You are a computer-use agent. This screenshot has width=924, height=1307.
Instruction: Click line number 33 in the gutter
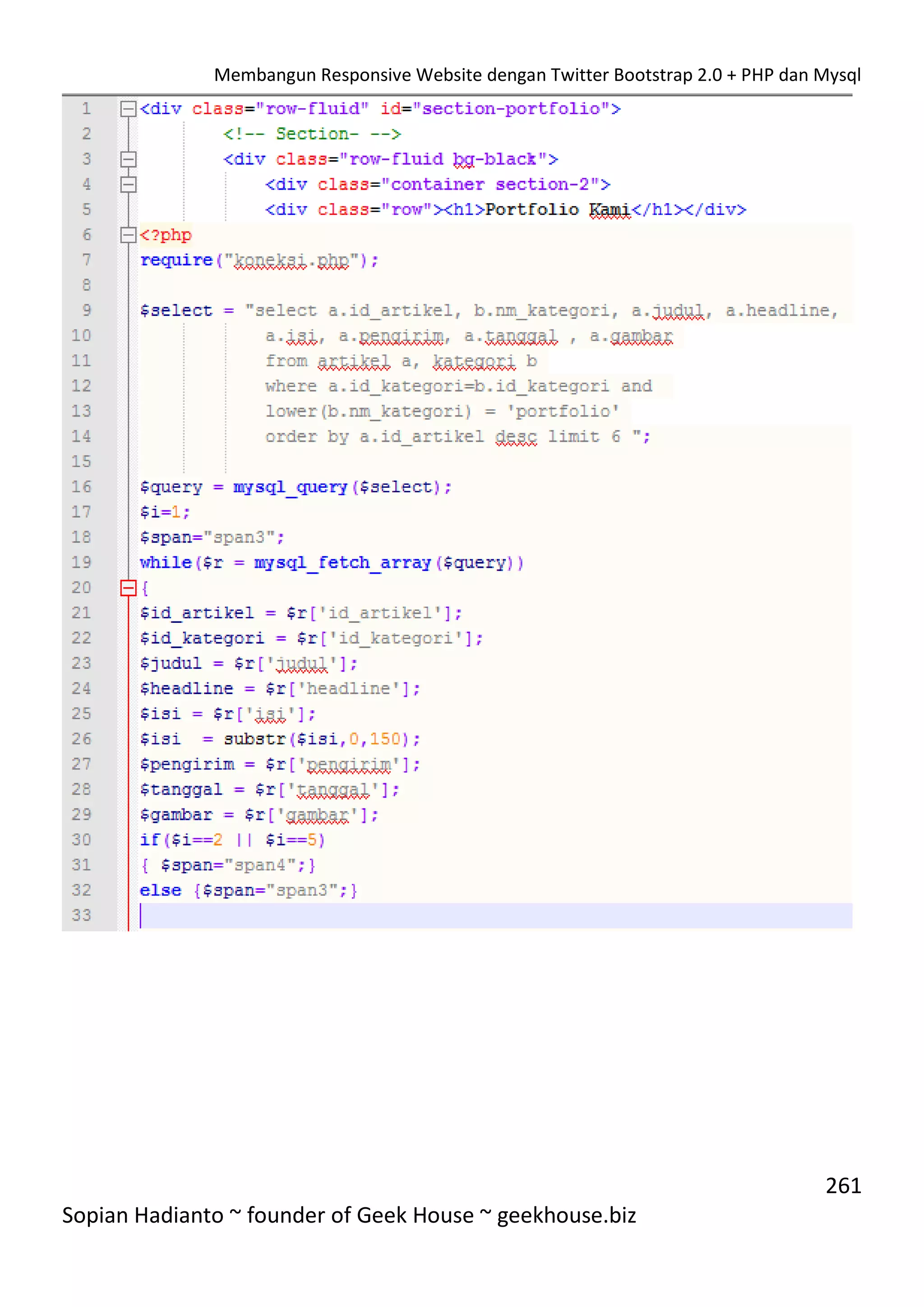tap(81, 915)
